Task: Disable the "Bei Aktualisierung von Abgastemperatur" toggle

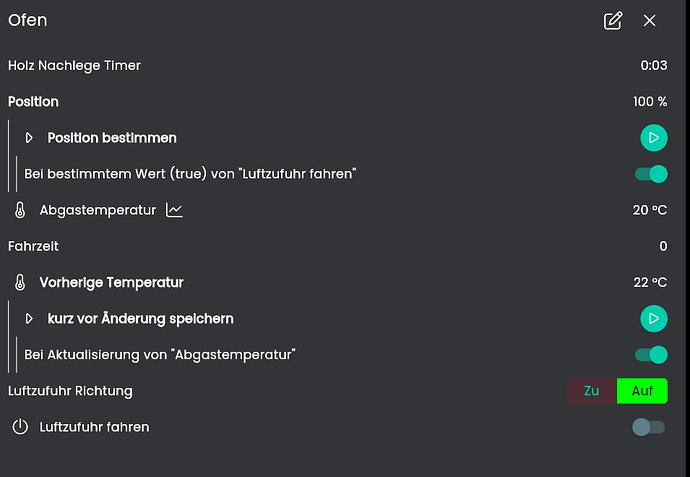Action: [x=651, y=354]
